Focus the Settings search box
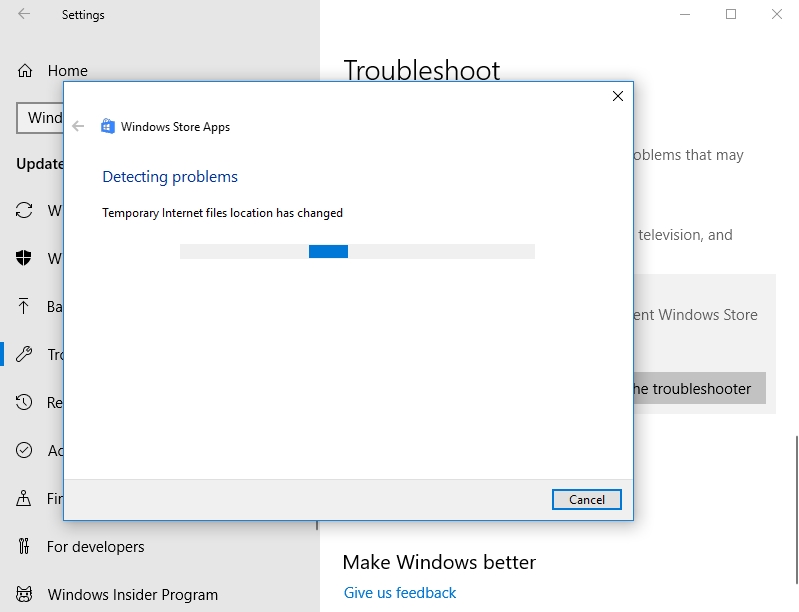Viewport: 799px width, 612px height. pyautogui.click(x=40, y=118)
